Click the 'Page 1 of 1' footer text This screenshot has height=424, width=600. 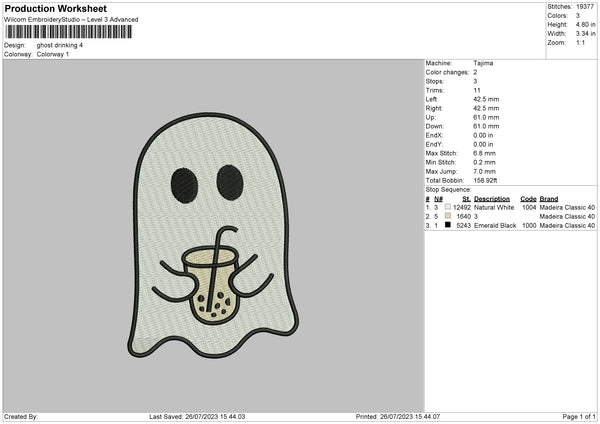point(579,417)
